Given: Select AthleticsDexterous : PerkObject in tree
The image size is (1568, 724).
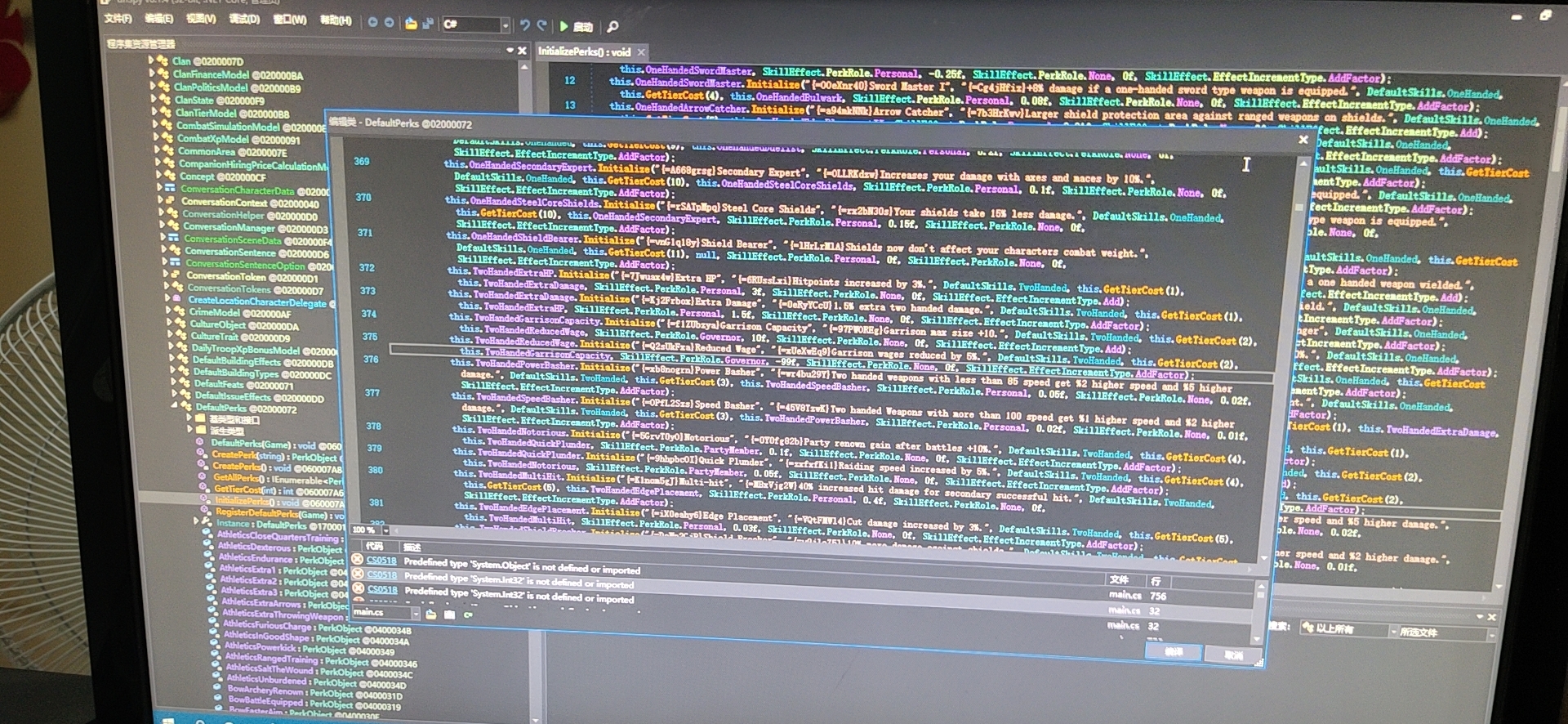Looking at the screenshot, I should [x=280, y=547].
